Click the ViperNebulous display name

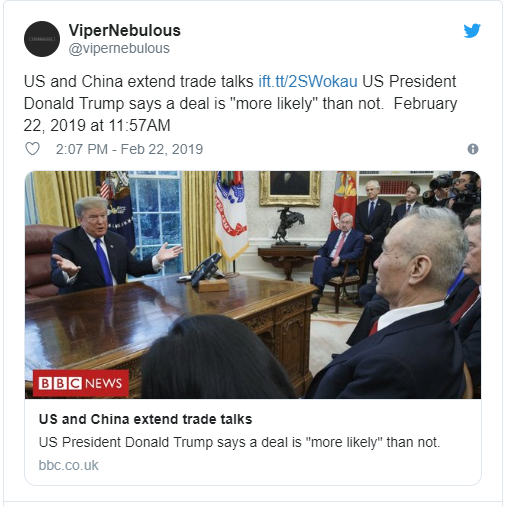[x=125, y=30]
